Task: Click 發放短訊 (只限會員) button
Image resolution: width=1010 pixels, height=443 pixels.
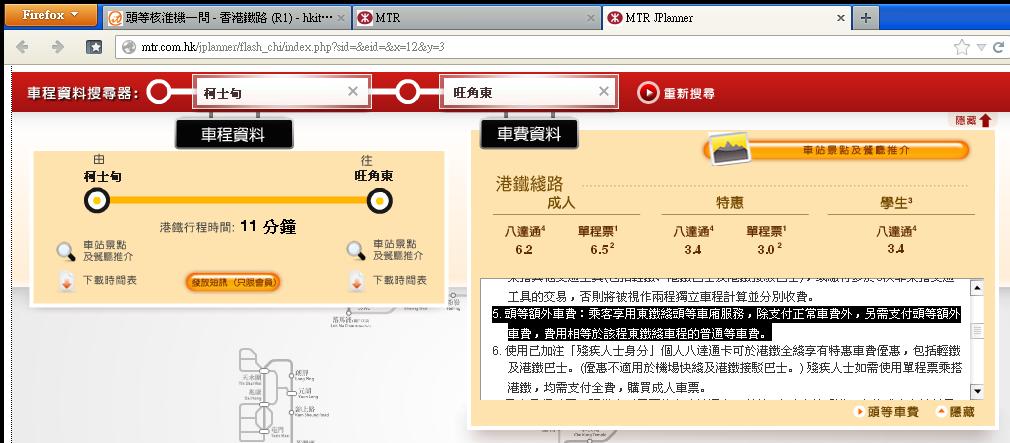Action: [x=233, y=282]
